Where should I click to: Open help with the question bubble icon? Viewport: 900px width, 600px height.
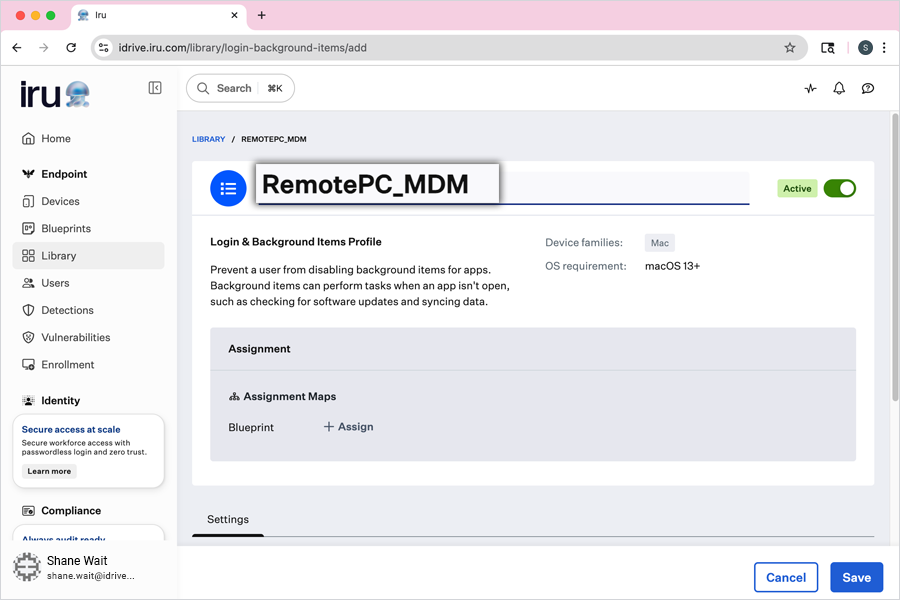[868, 88]
